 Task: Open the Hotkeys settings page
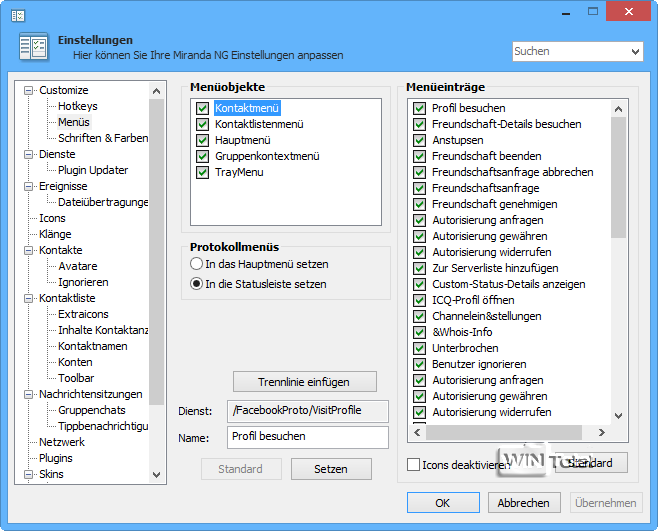pyautogui.click(x=78, y=106)
